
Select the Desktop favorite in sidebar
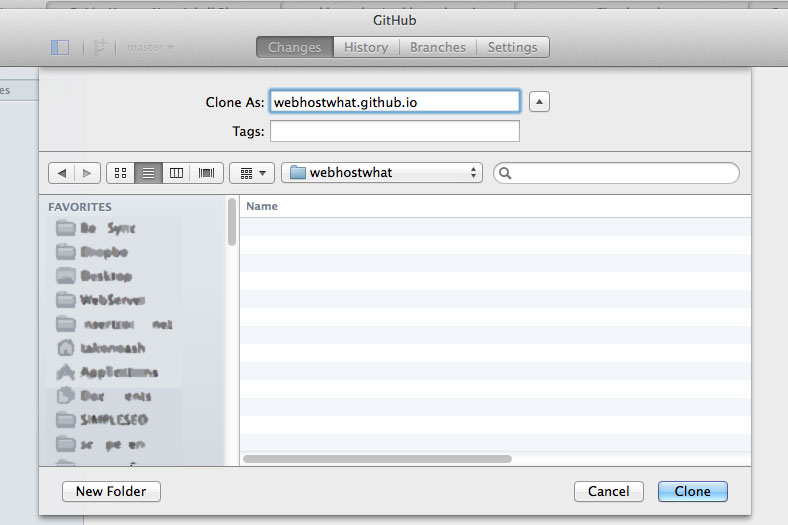point(94,276)
